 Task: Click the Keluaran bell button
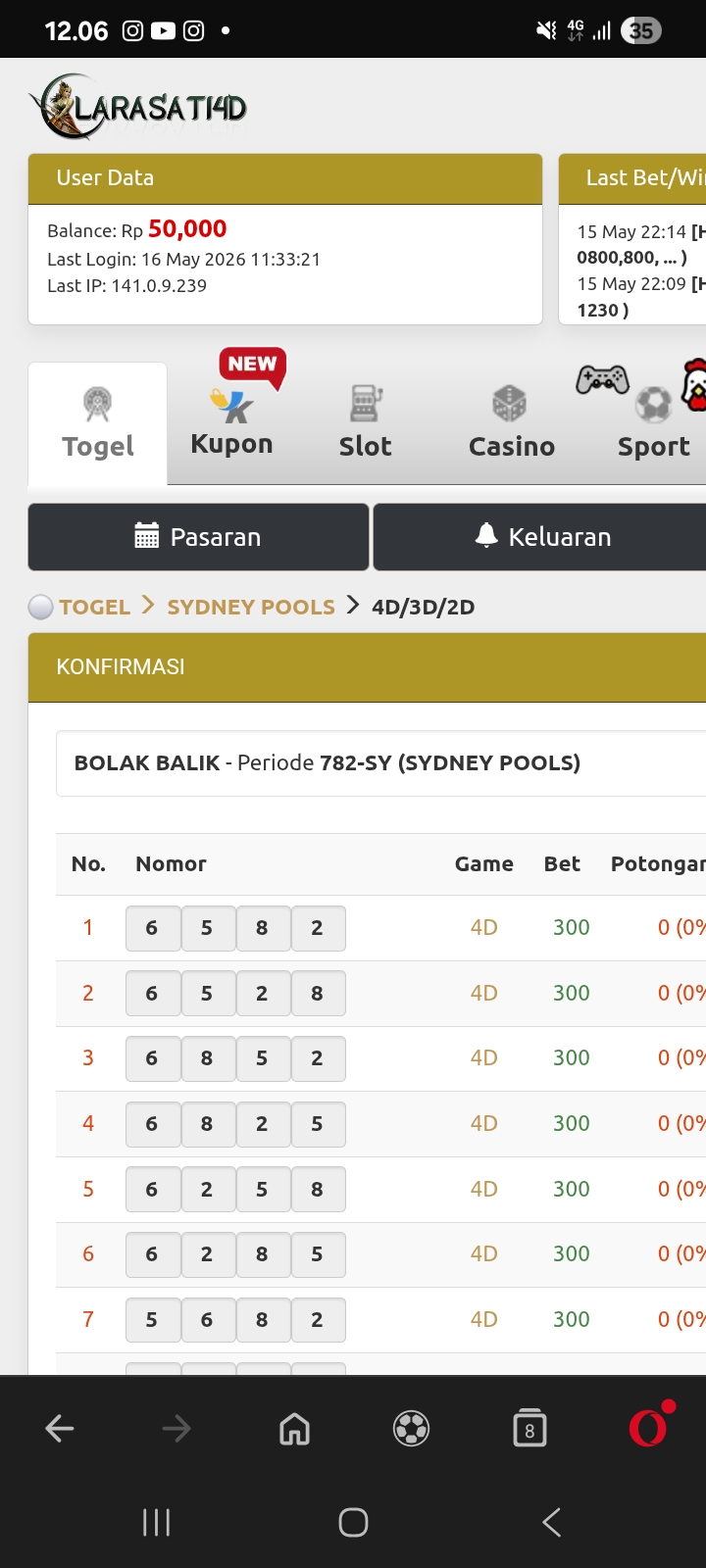point(541,537)
